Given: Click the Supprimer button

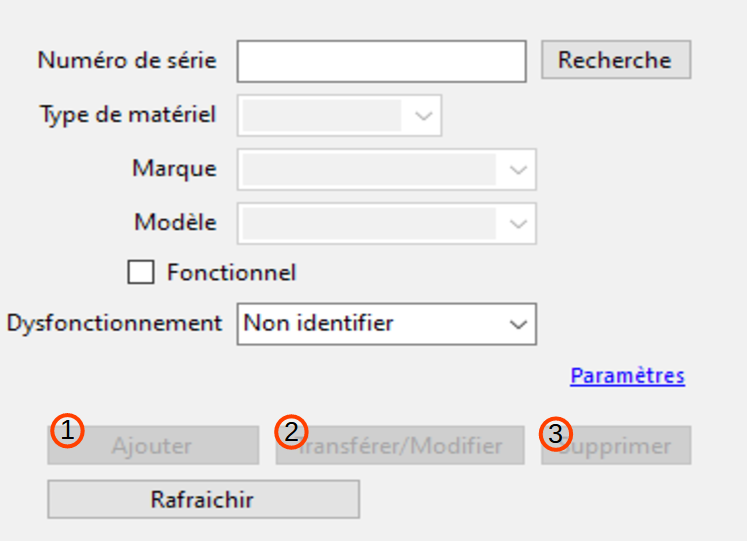Looking at the screenshot, I should pos(616,446).
